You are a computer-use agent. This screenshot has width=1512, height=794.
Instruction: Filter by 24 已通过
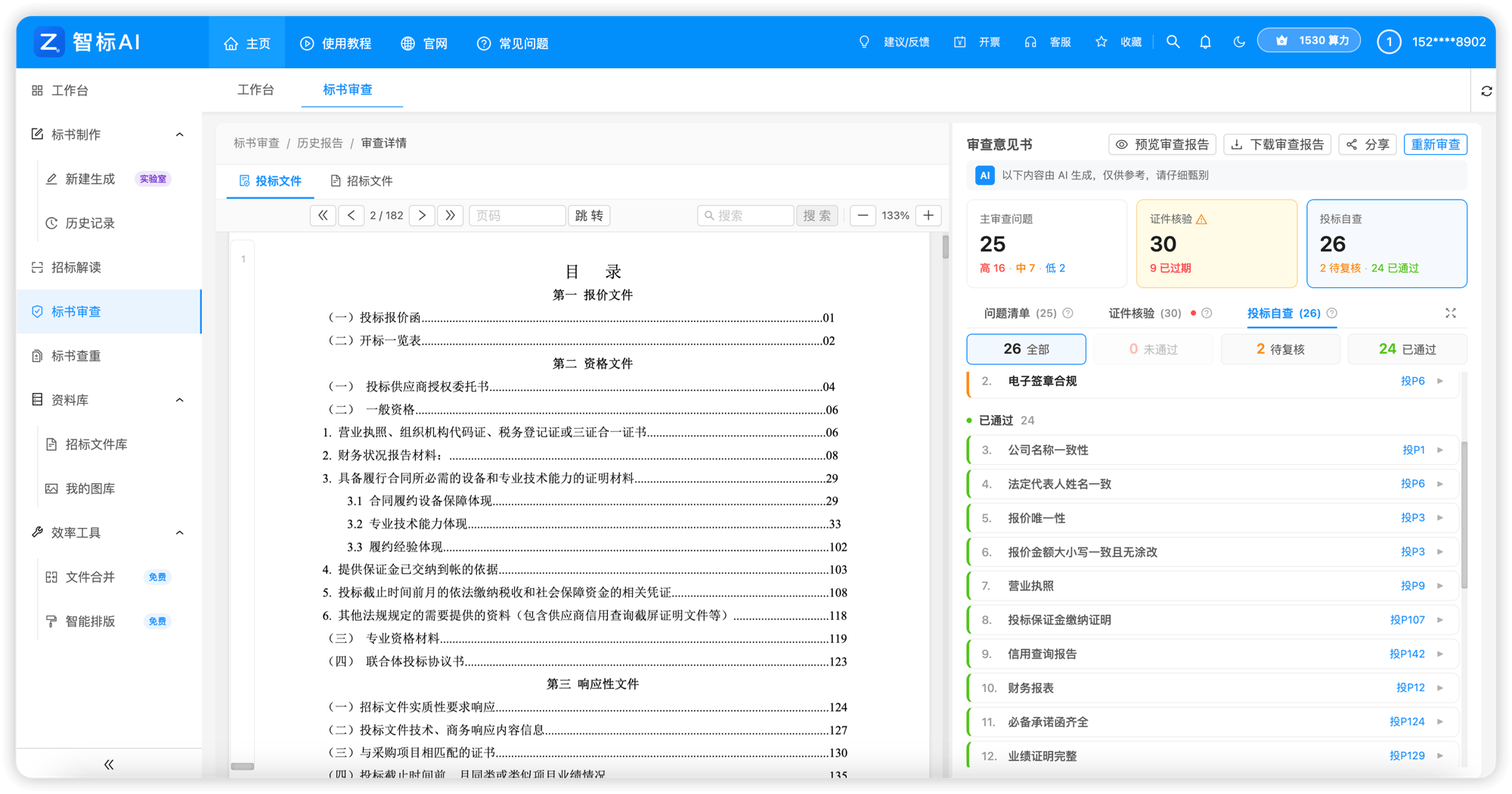tap(1407, 349)
